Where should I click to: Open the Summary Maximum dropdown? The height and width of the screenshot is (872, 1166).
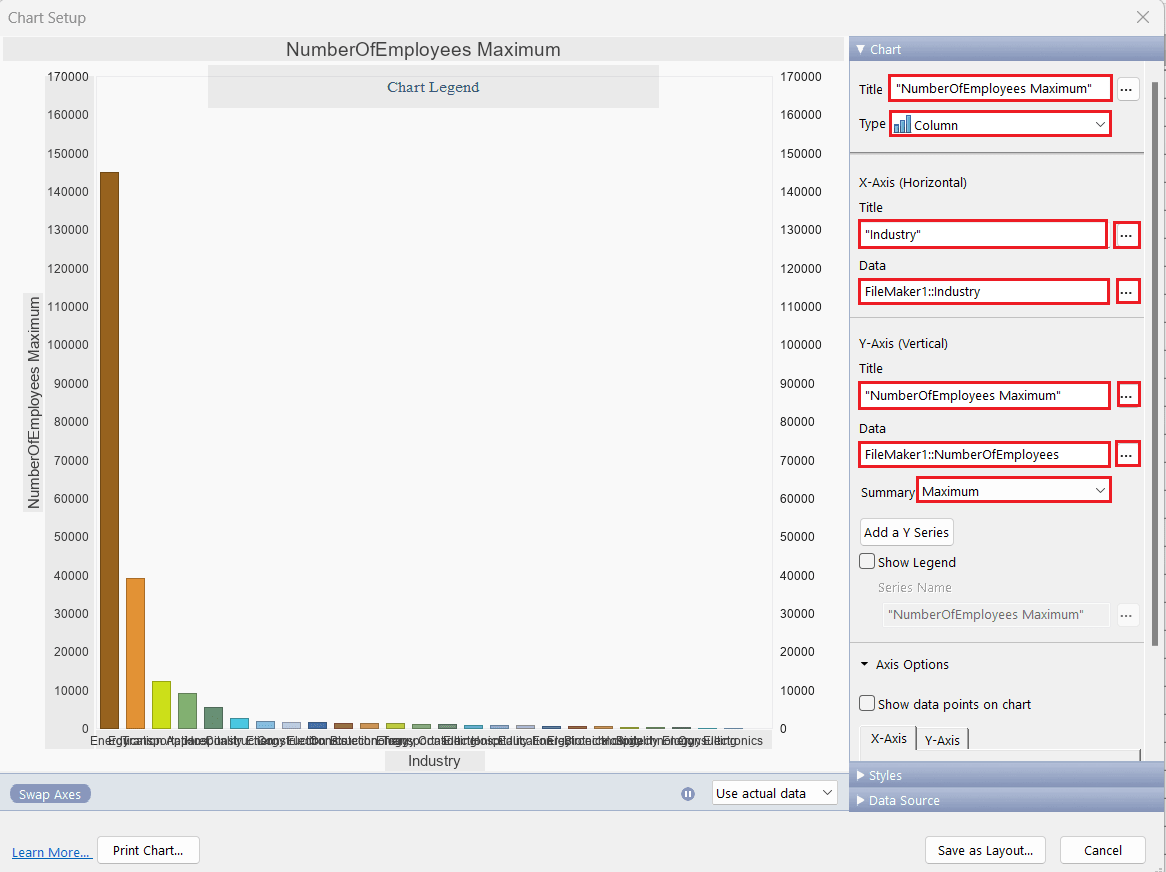[x=1013, y=491]
